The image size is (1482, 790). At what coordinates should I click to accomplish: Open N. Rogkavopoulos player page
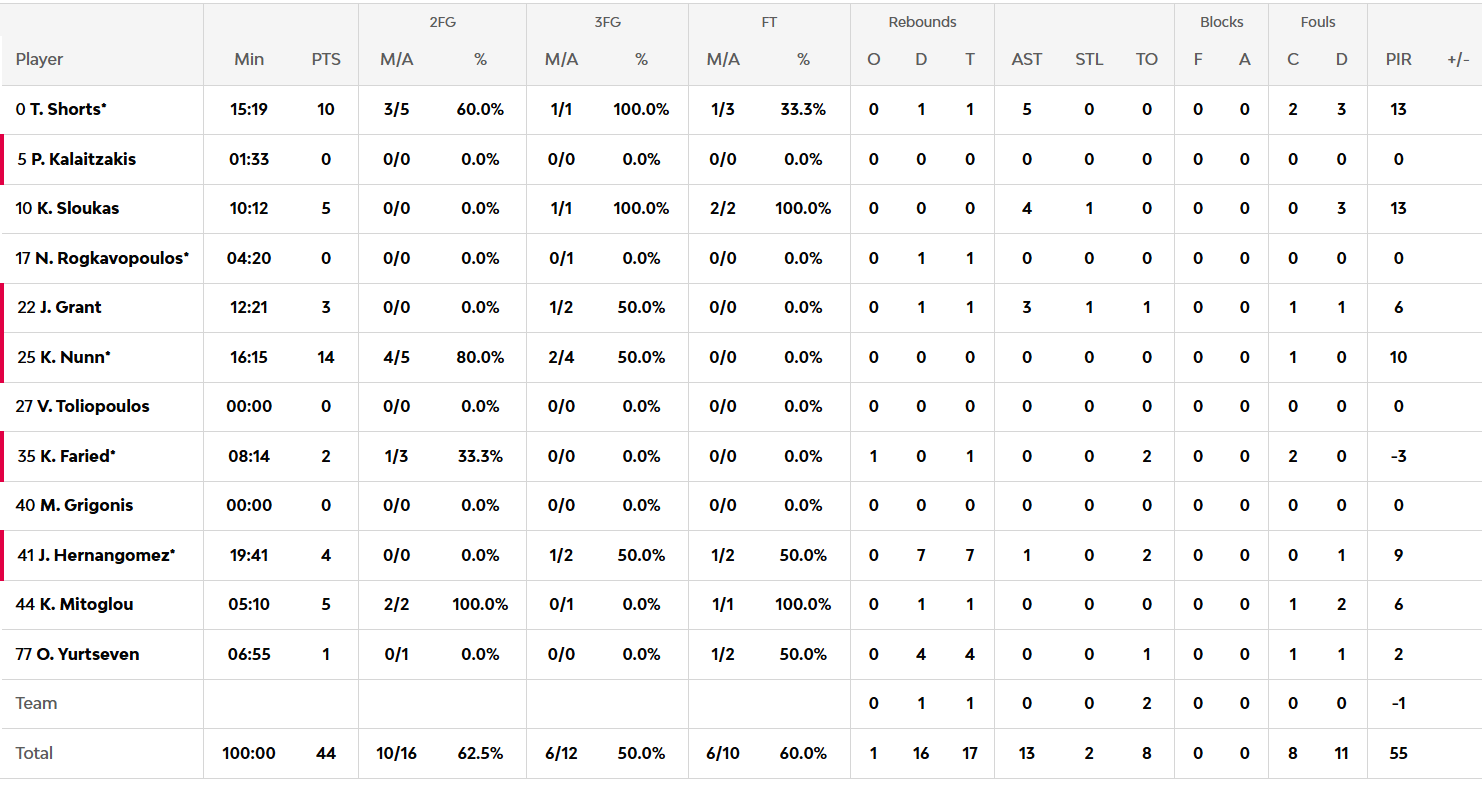coord(110,258)
